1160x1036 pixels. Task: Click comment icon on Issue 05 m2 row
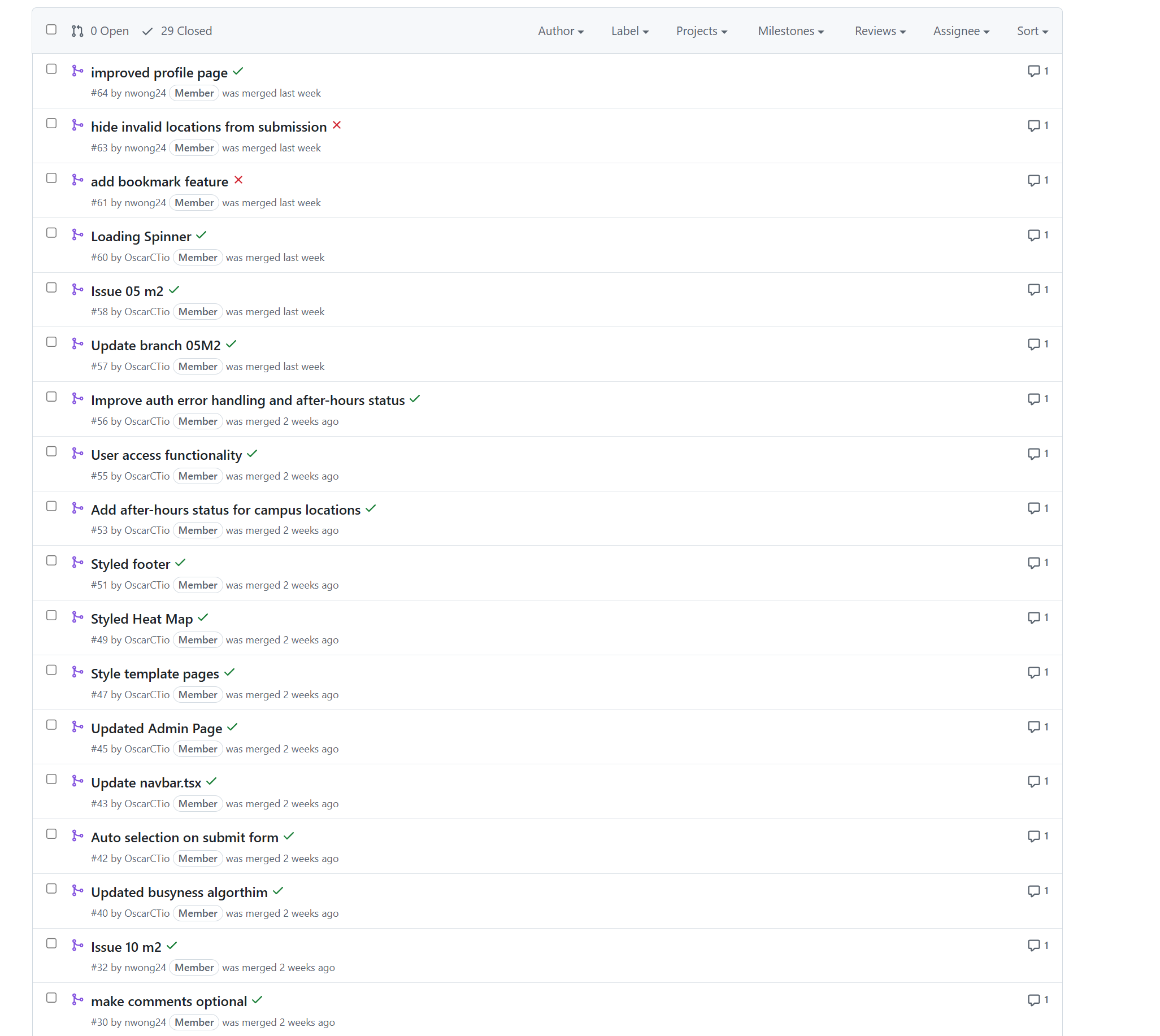click(x=1037, y=290)
